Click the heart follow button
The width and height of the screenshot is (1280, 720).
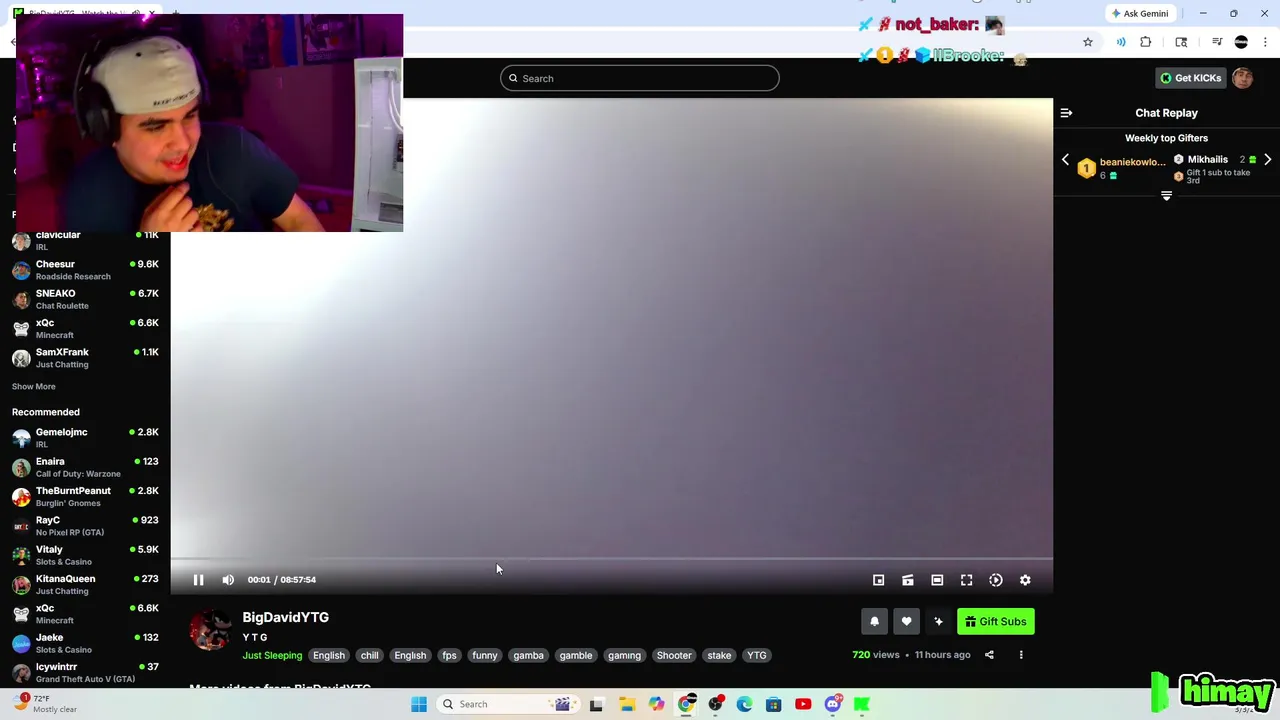tap(906, 622)
